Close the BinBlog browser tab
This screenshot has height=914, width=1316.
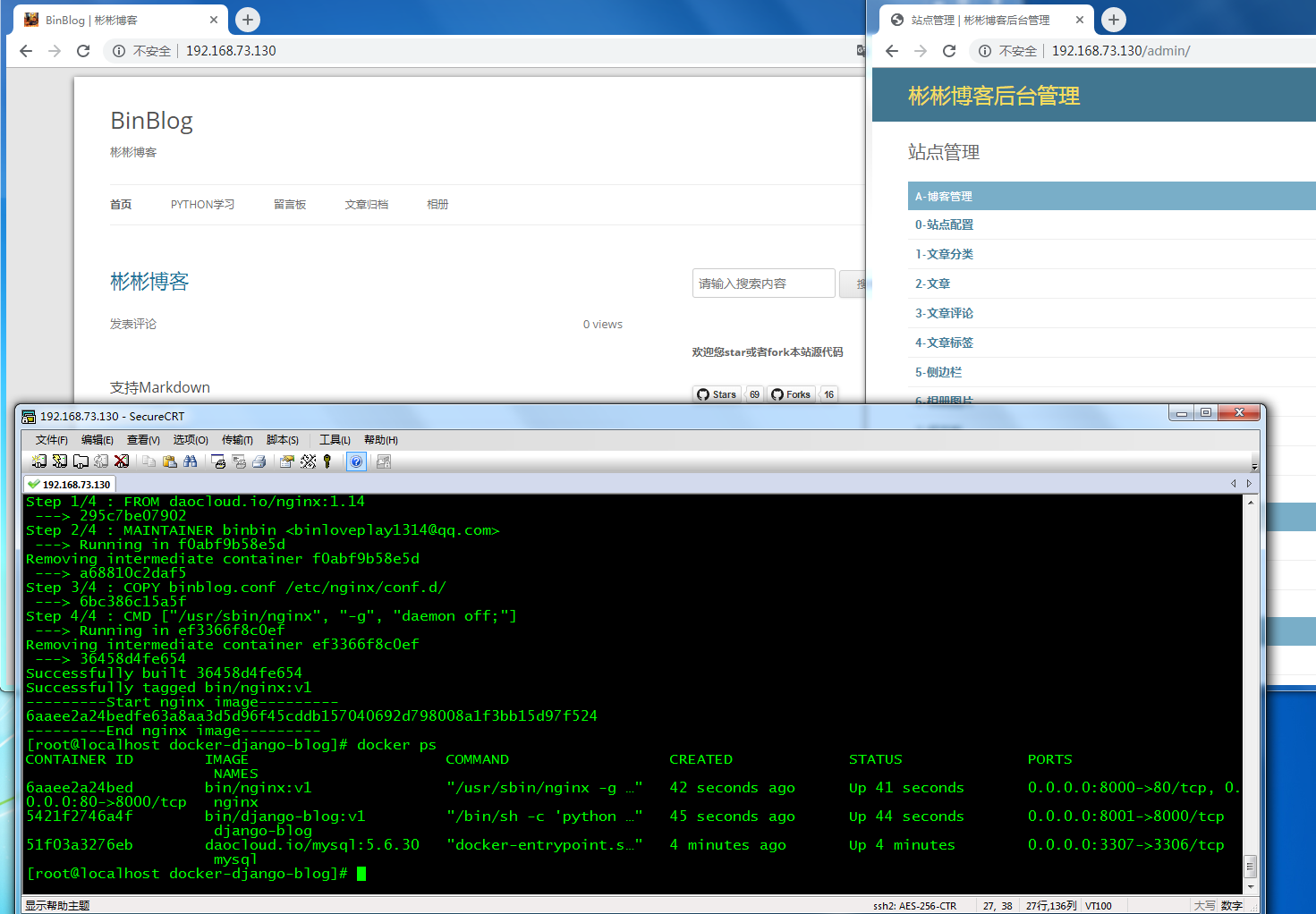(x=214, y=20)
